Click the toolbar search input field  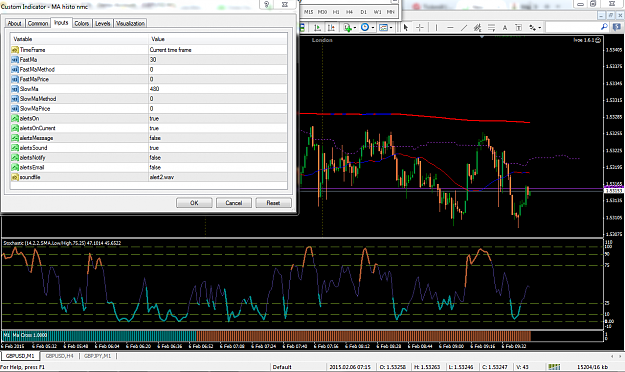[x=572, y=27]
